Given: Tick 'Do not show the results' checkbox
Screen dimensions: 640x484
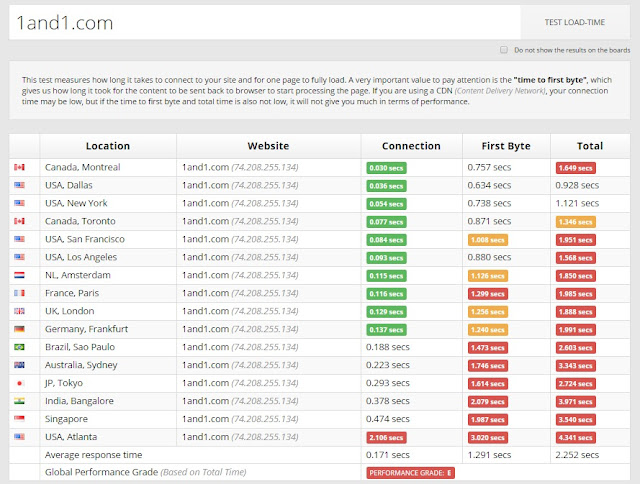Looking at the screenshot, I should 504,50.
